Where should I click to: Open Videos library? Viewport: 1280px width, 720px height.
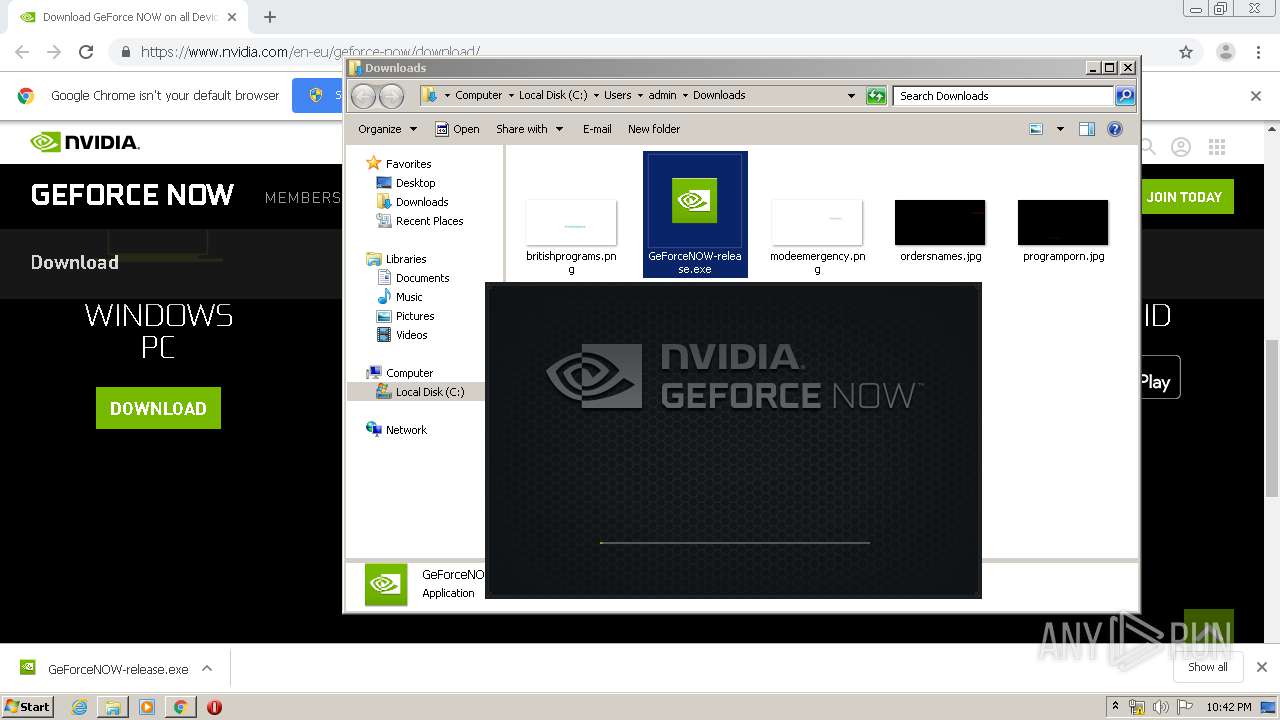pyautogui.click(x=402, y=335)
